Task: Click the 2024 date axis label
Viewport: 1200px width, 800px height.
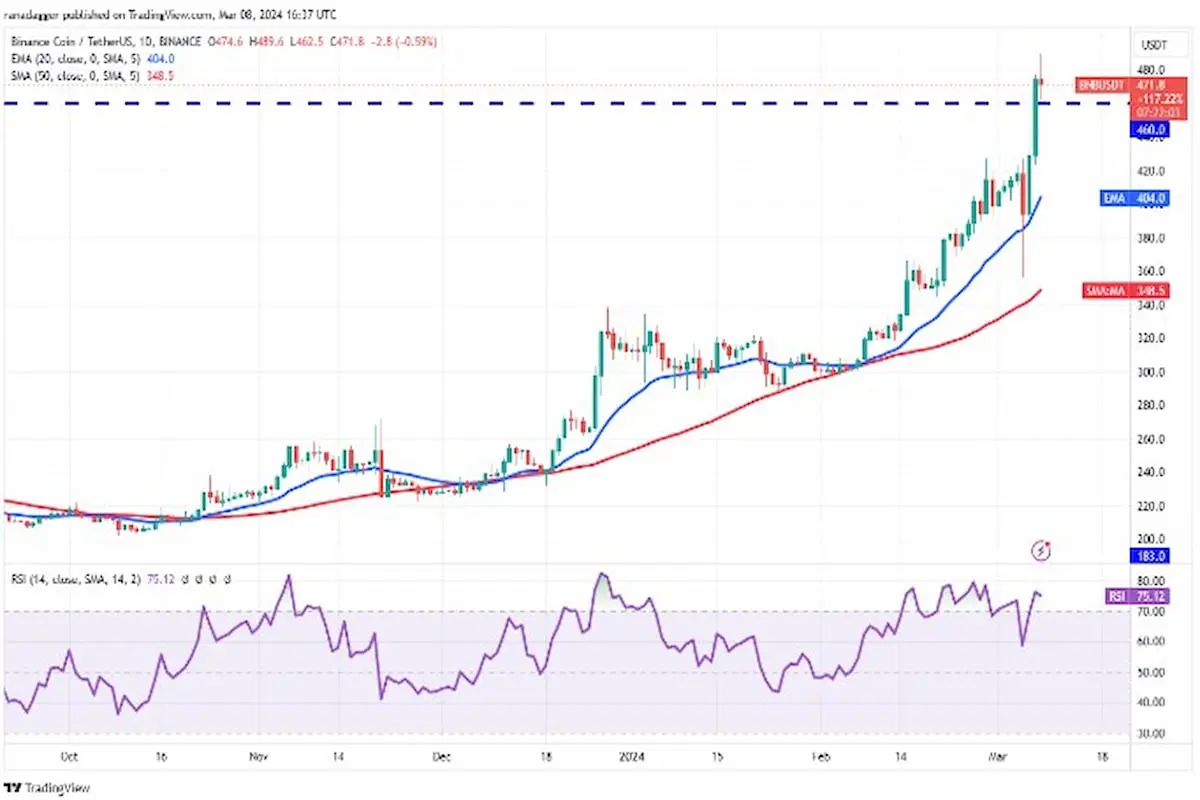Action: pos(632,758)
